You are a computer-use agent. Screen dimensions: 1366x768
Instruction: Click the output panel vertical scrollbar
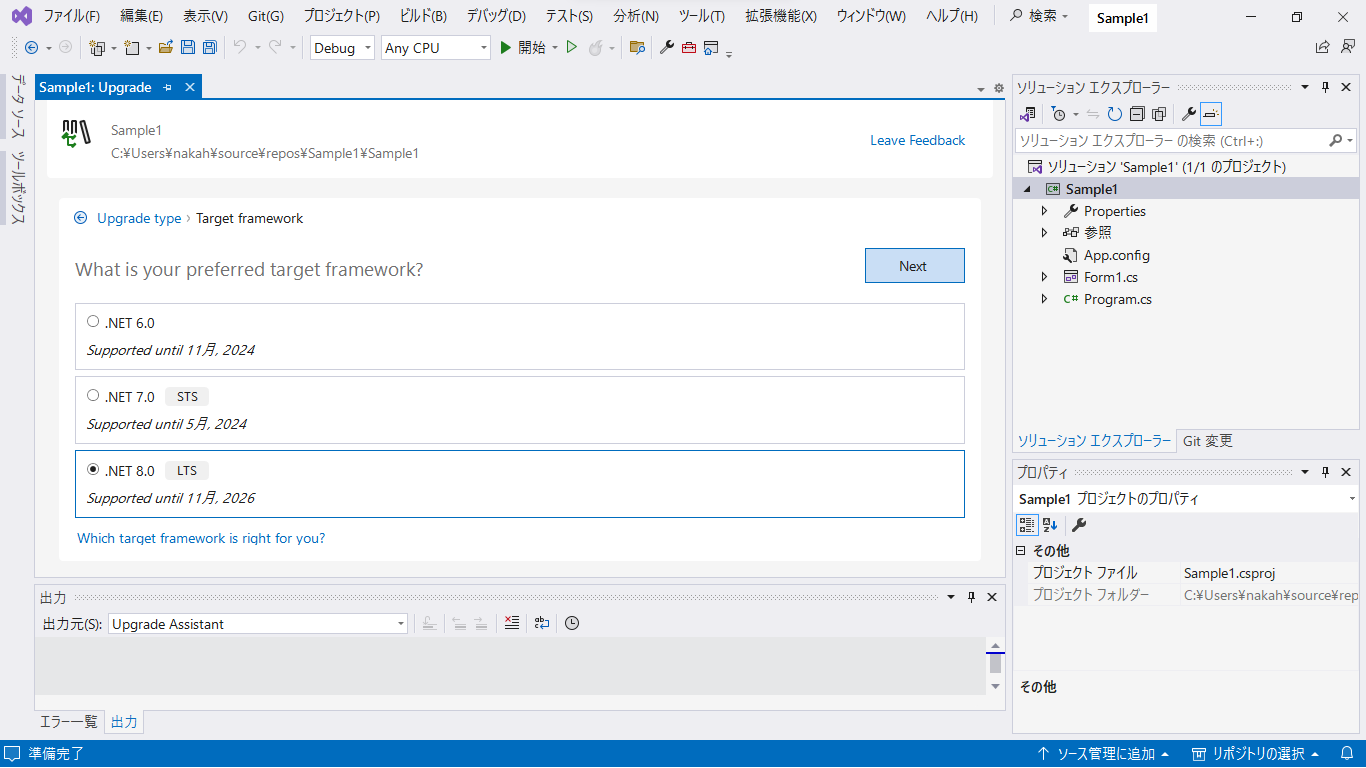(x=994, y=665)
